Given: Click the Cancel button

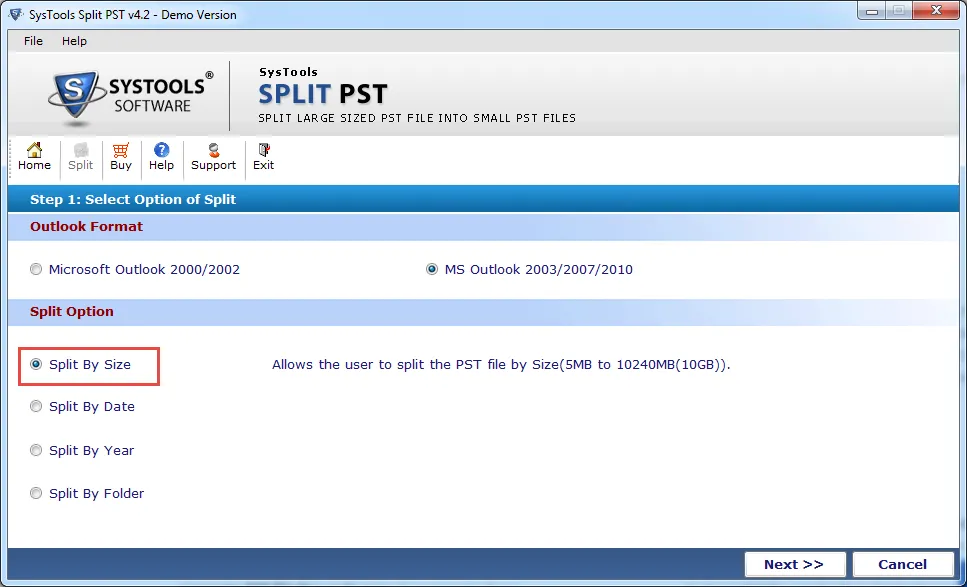Looking at the screenshot, I should point(903,564).
